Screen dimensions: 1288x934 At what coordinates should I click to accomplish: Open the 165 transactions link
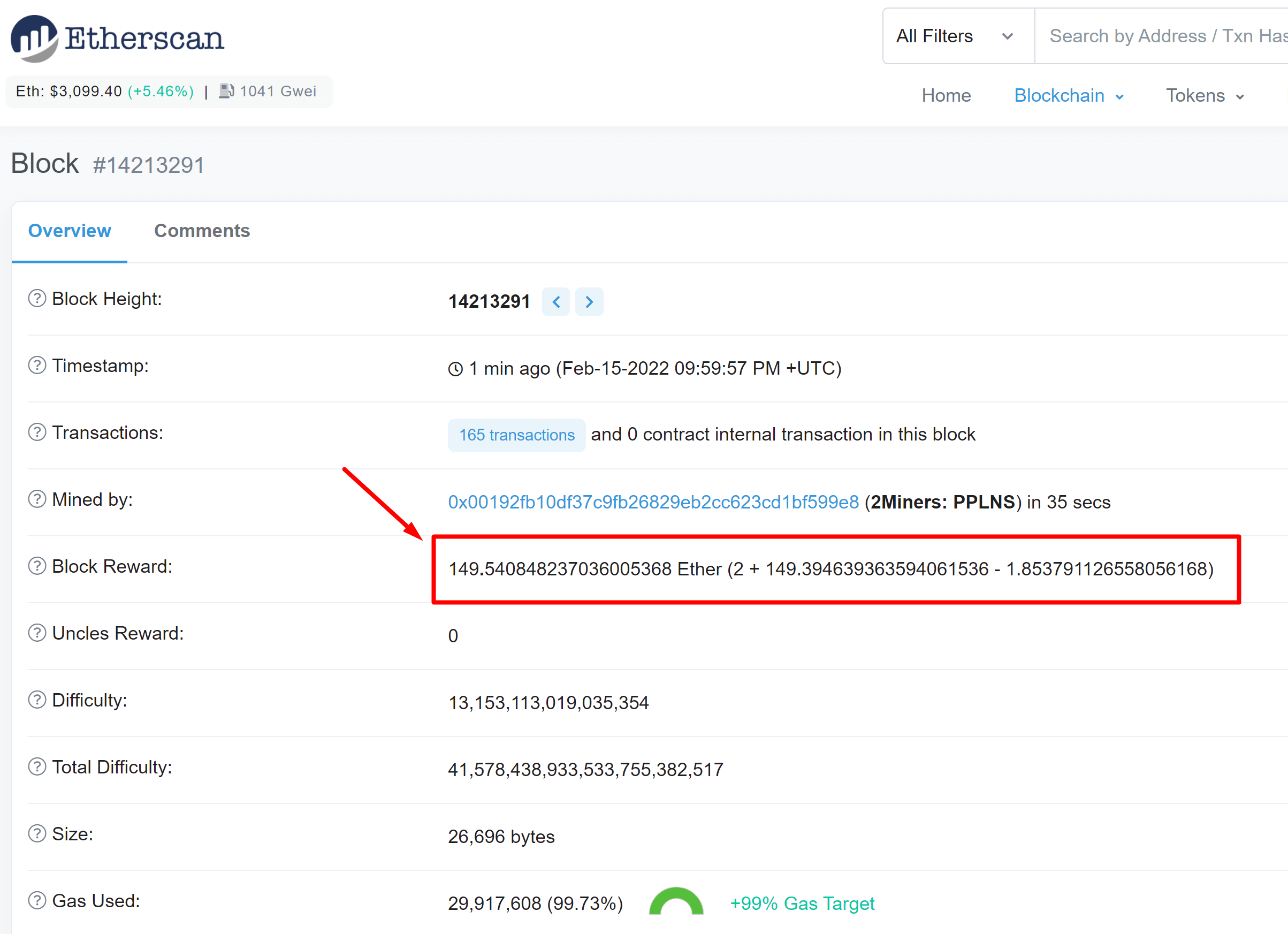click(x=516, y=435)
